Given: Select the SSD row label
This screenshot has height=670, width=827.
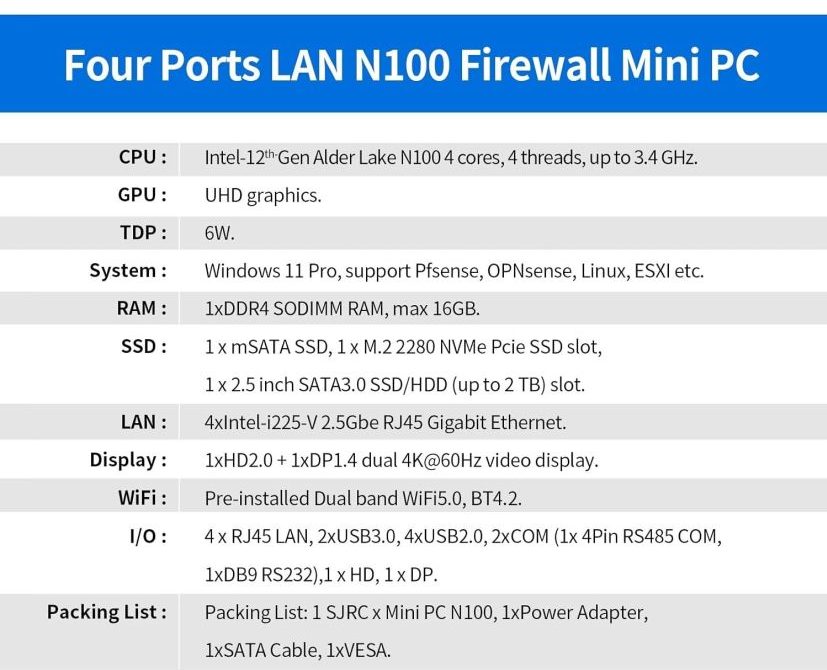Looking at the screenshot, I should (144, 347).
